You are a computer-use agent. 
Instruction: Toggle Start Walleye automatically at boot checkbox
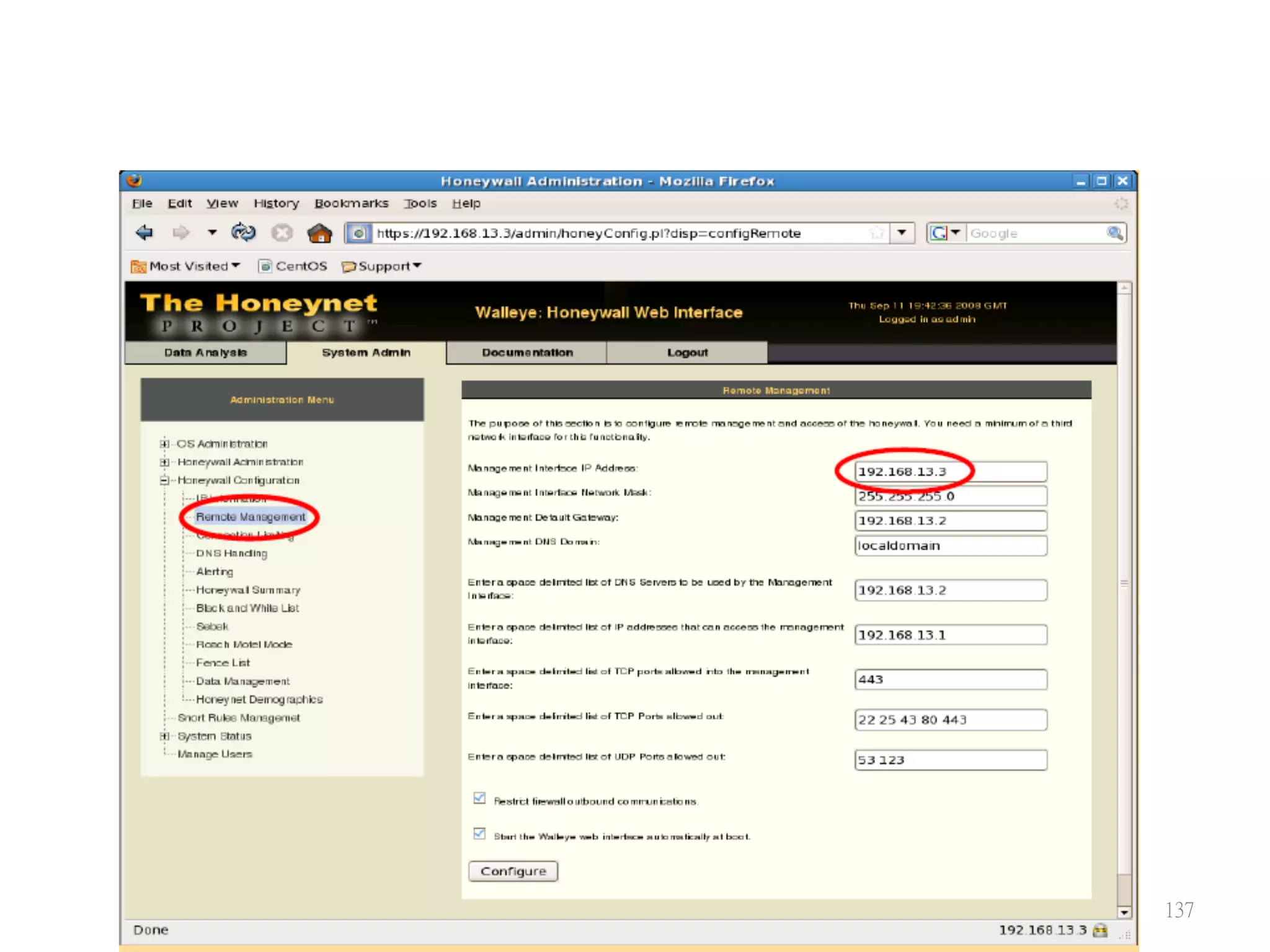479,834
